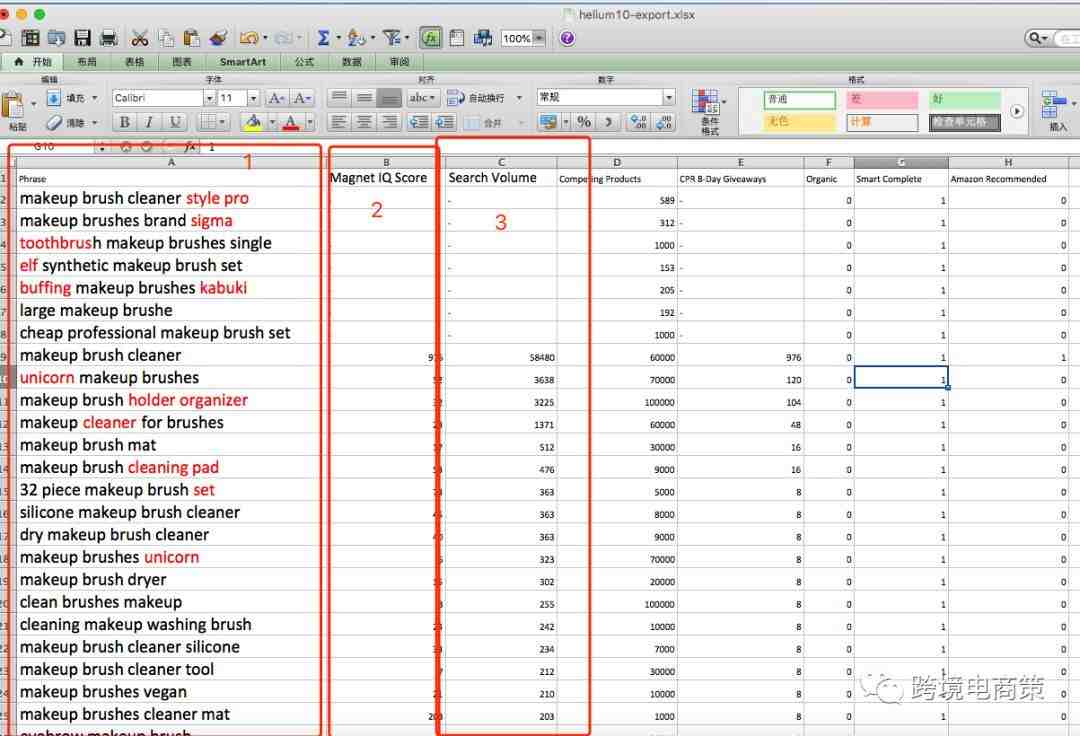1080x736 pixels.
Task: Apply the Check Cell dark style
Action: (x=964, y=122)
